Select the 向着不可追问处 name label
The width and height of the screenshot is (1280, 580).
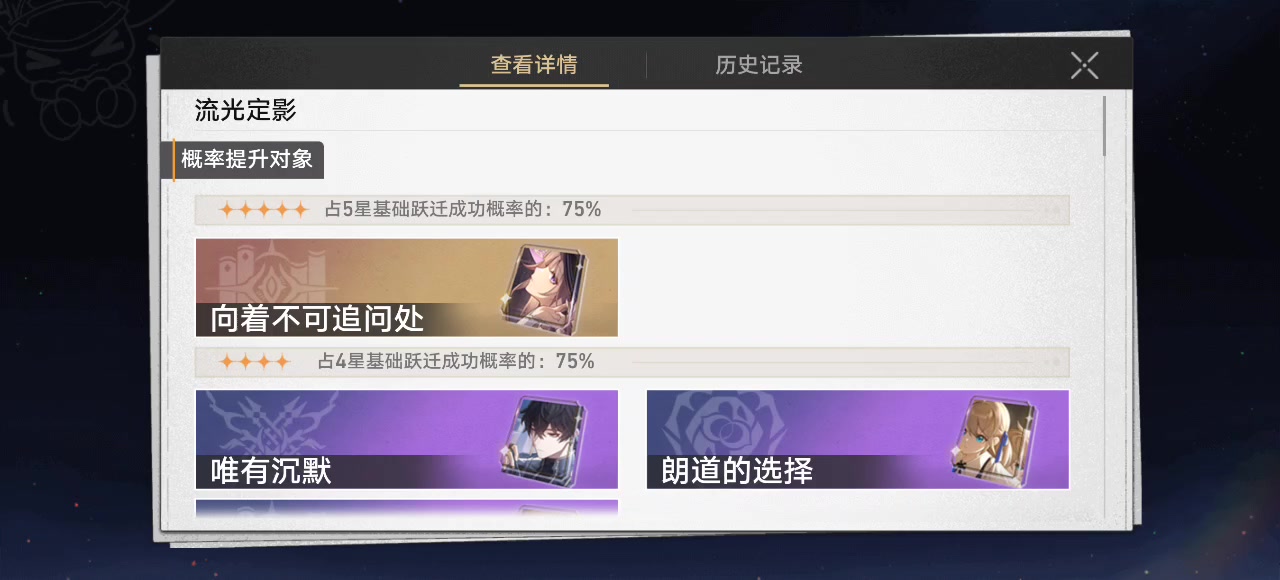(x=317, y=320)
